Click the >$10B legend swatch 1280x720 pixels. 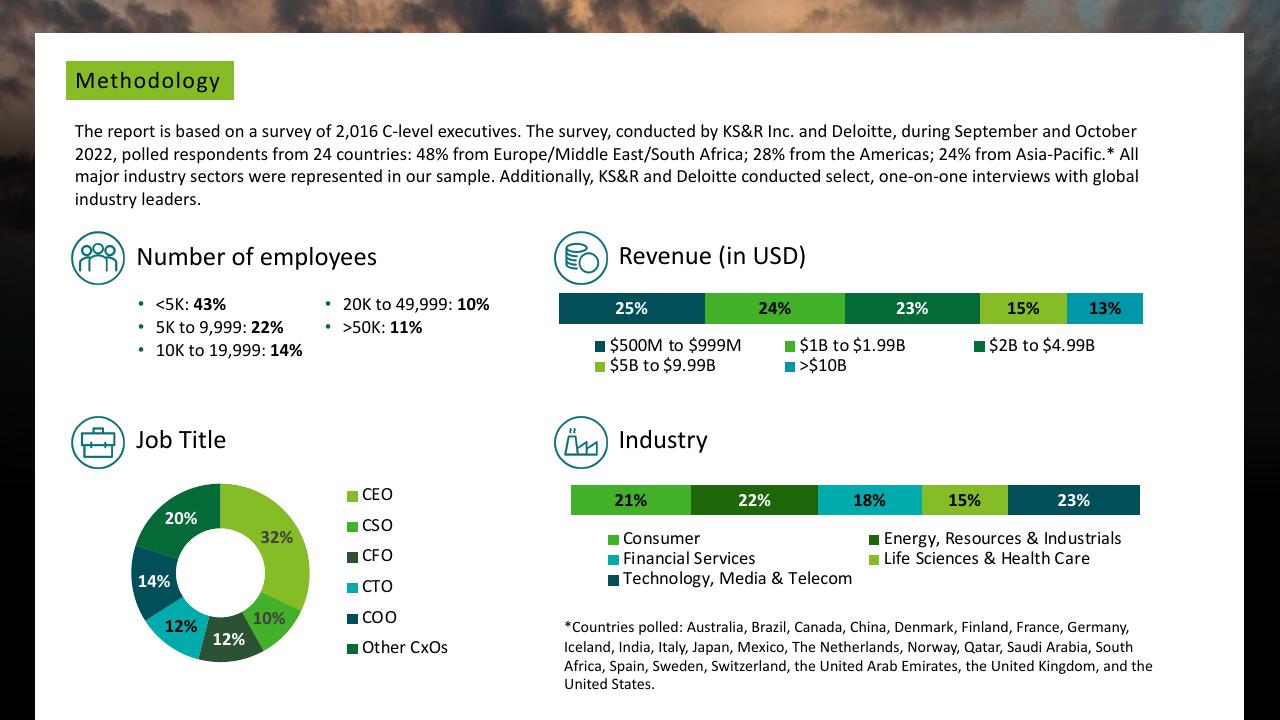pos(790,367)
